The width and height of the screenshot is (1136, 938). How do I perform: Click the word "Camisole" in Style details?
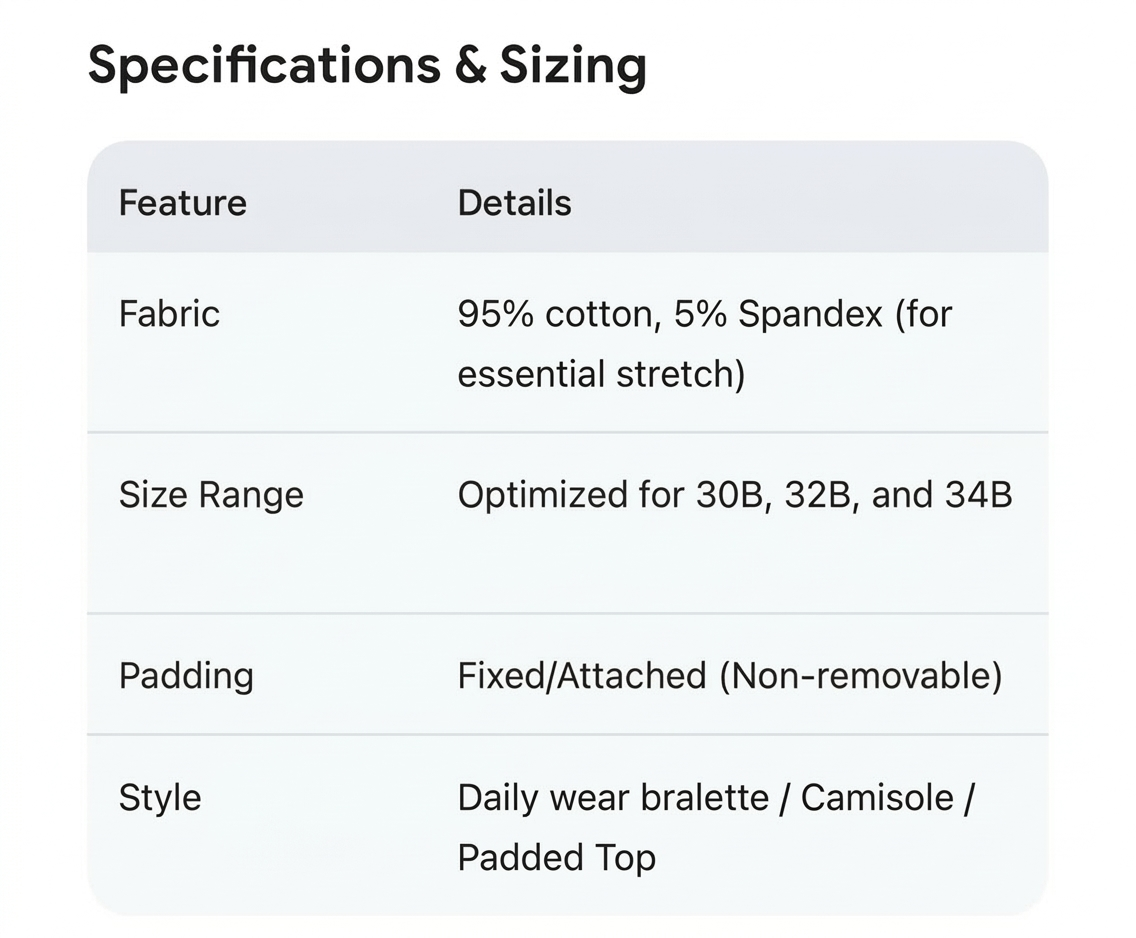pyautogui.click(x=877, y=798)
